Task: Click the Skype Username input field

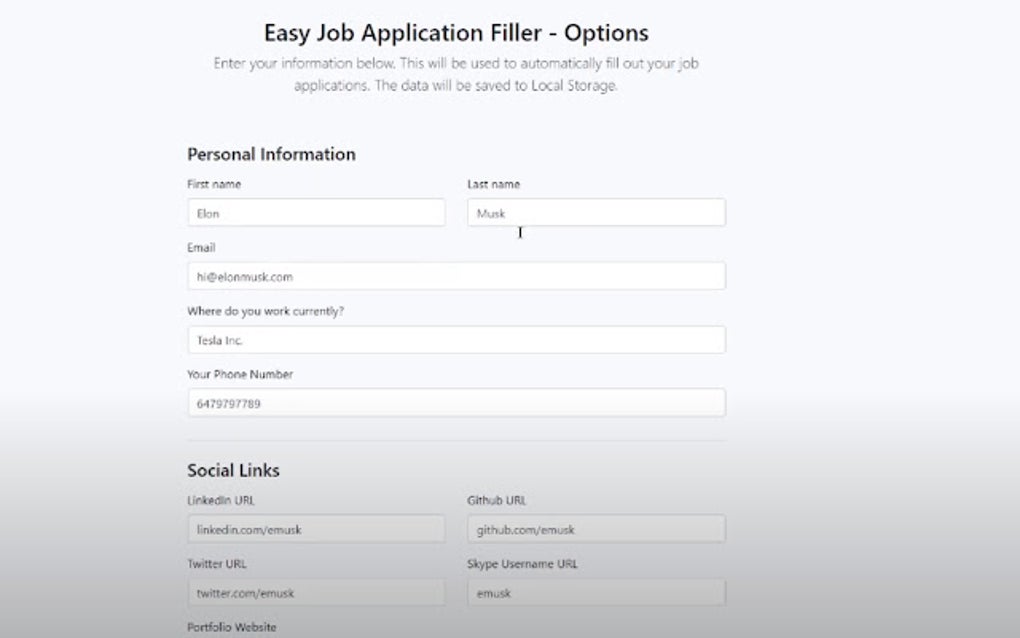Action: [596, 593]
